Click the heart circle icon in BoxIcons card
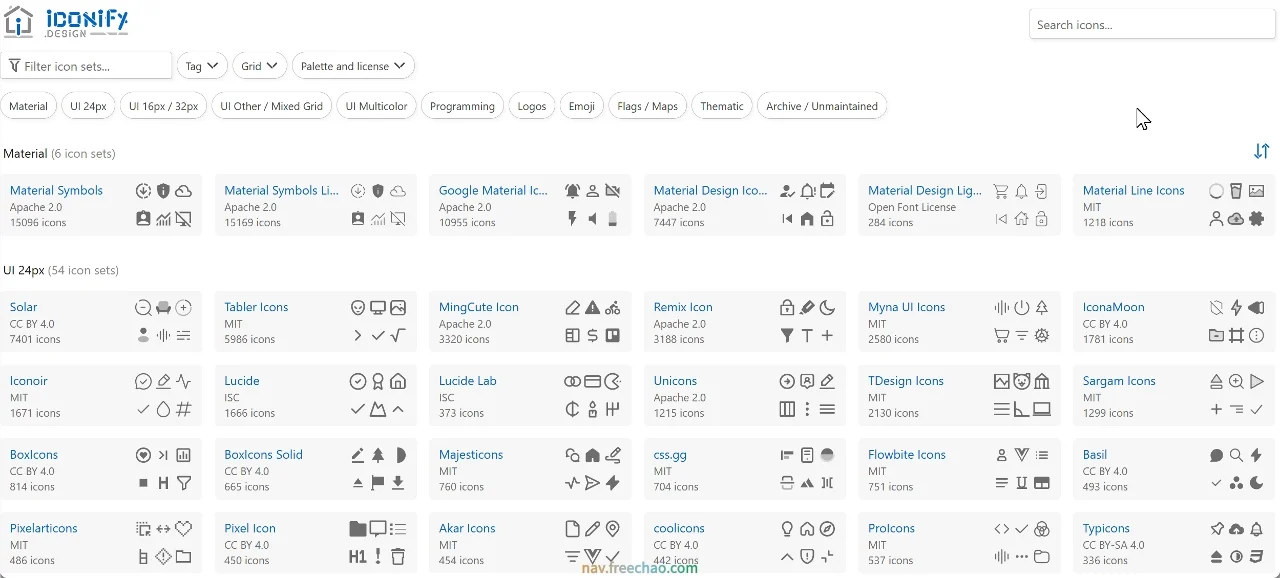 pyautogui.click(x=143, y=455)
